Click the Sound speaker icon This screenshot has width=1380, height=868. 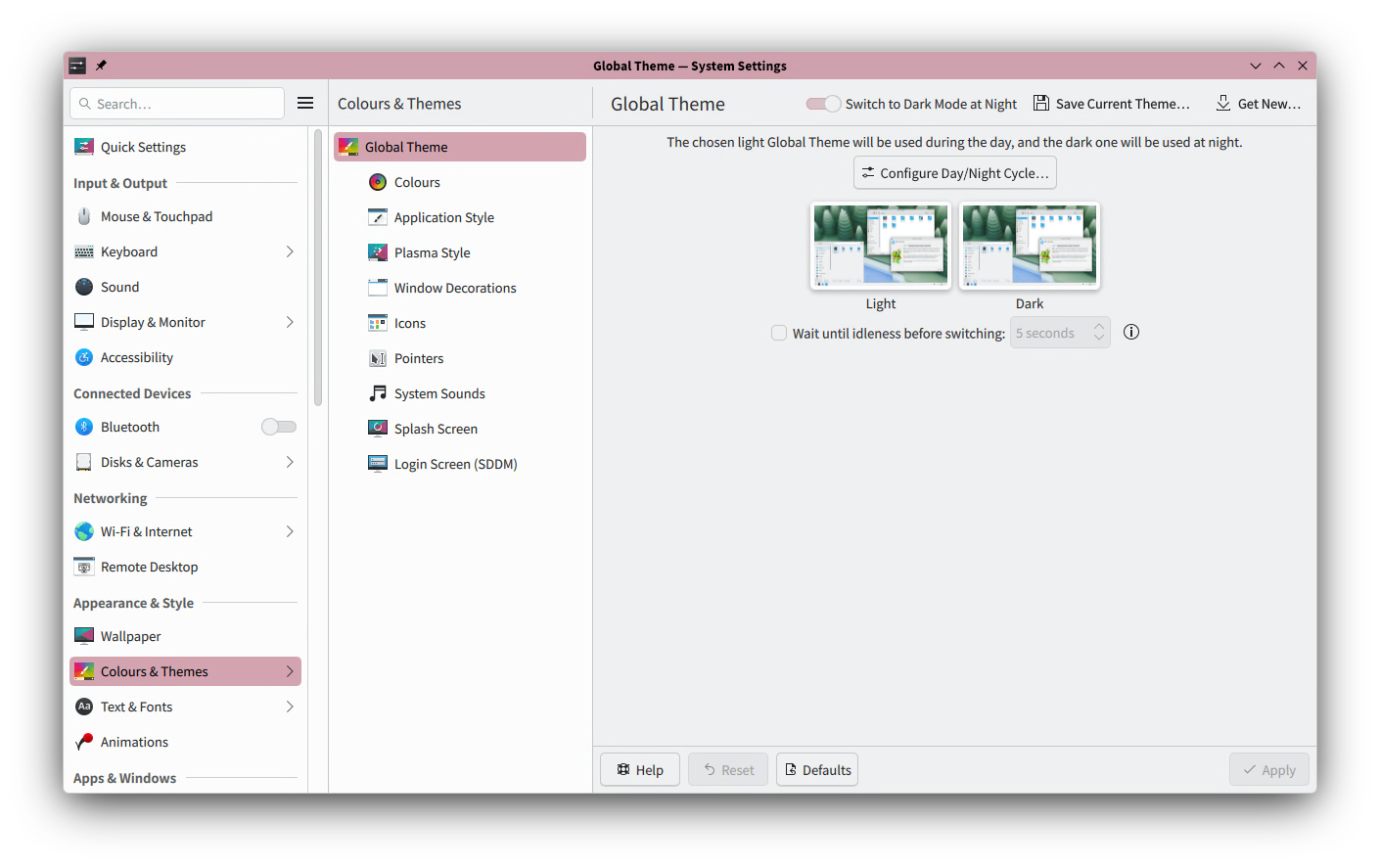click(x=84, y=287)
